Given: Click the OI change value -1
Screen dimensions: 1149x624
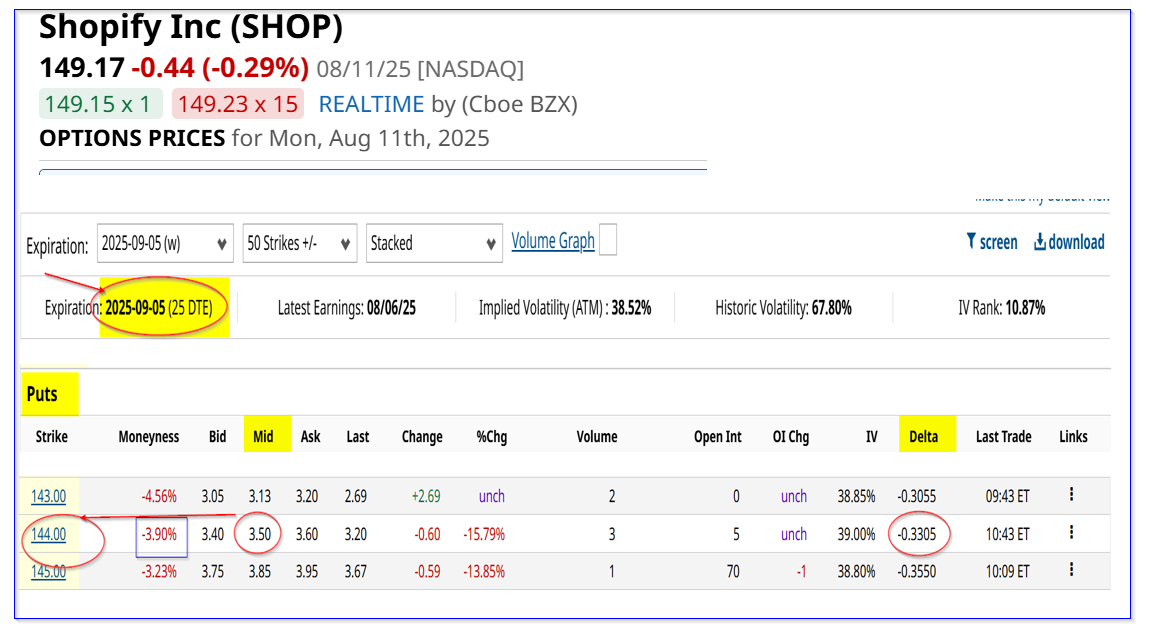Looking at the screenshot, I should [x=801, y=571].
